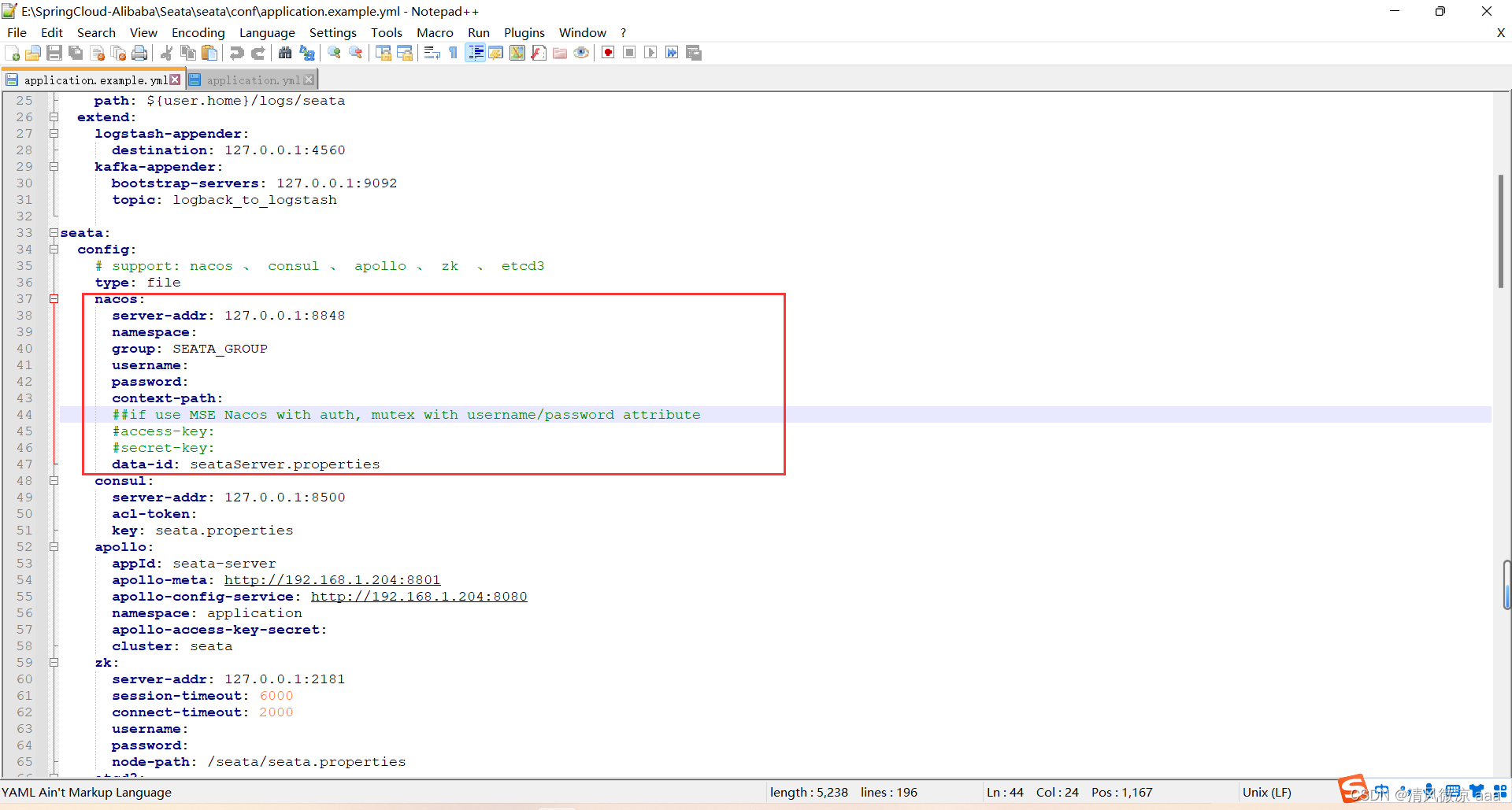Click the Close All documents icon
1512x810 pixels.
coord(119,53)
